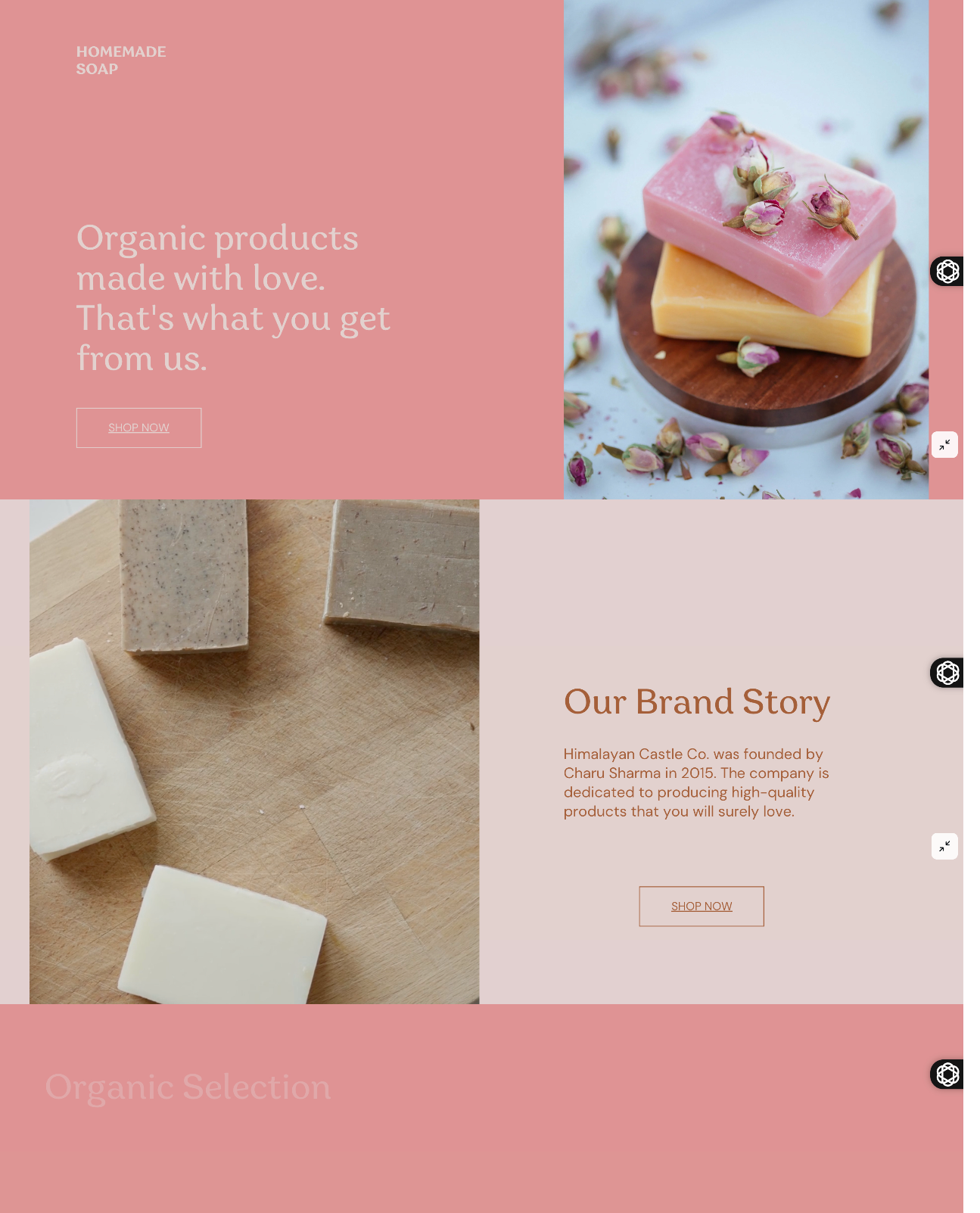Screen dimensions: 980x1213
Task: Select the soap bars on wooden board image
Action: 254,751
